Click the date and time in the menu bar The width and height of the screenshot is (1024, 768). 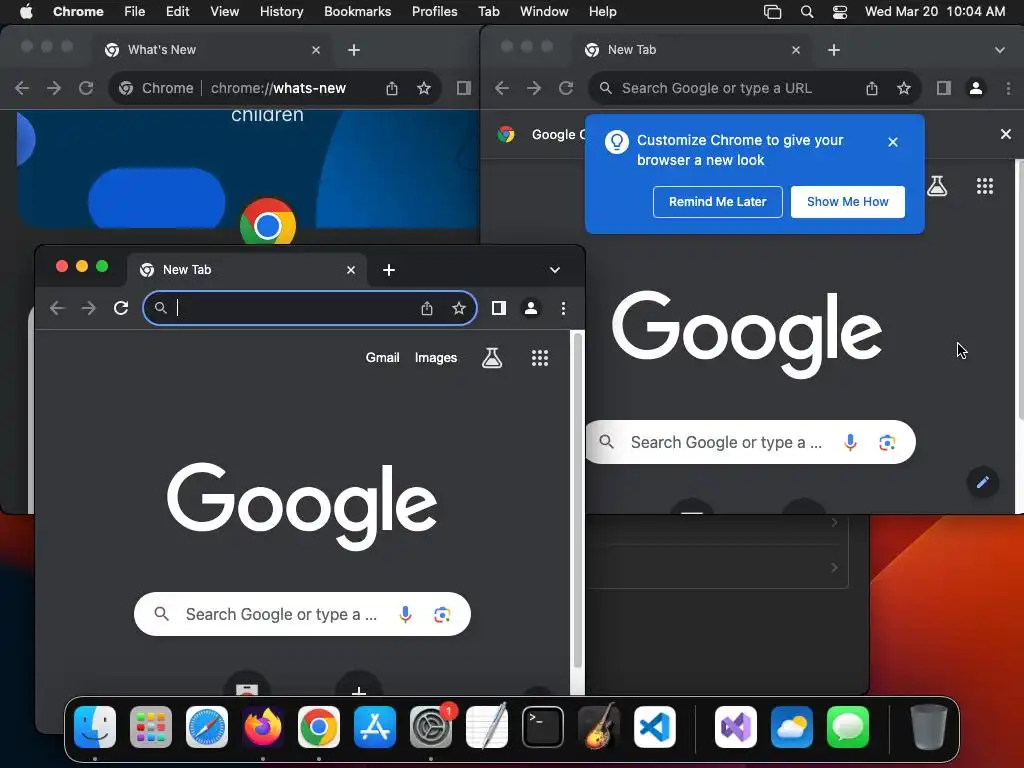[x=935, y=12]
